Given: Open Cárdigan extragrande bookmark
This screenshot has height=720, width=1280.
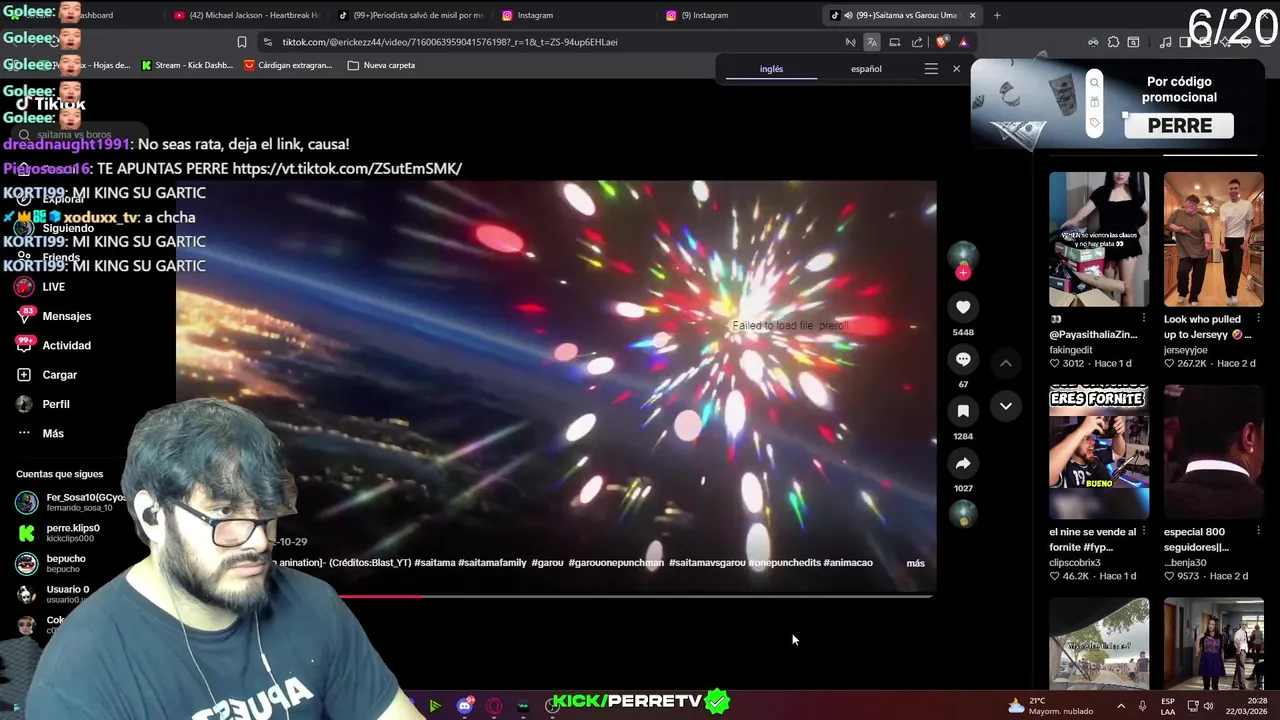Looking at the screenshot, I should point(288,65).
